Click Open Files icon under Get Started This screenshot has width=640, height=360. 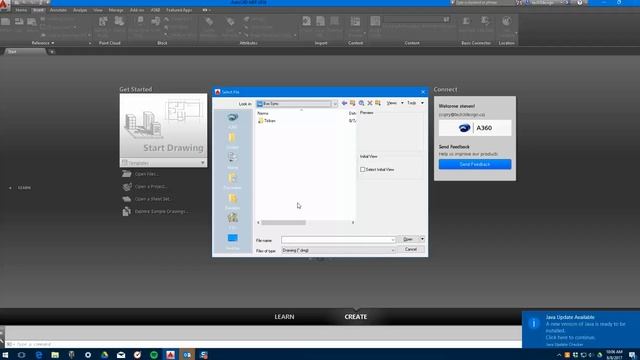pyautogui.click(x=127, y=174)
